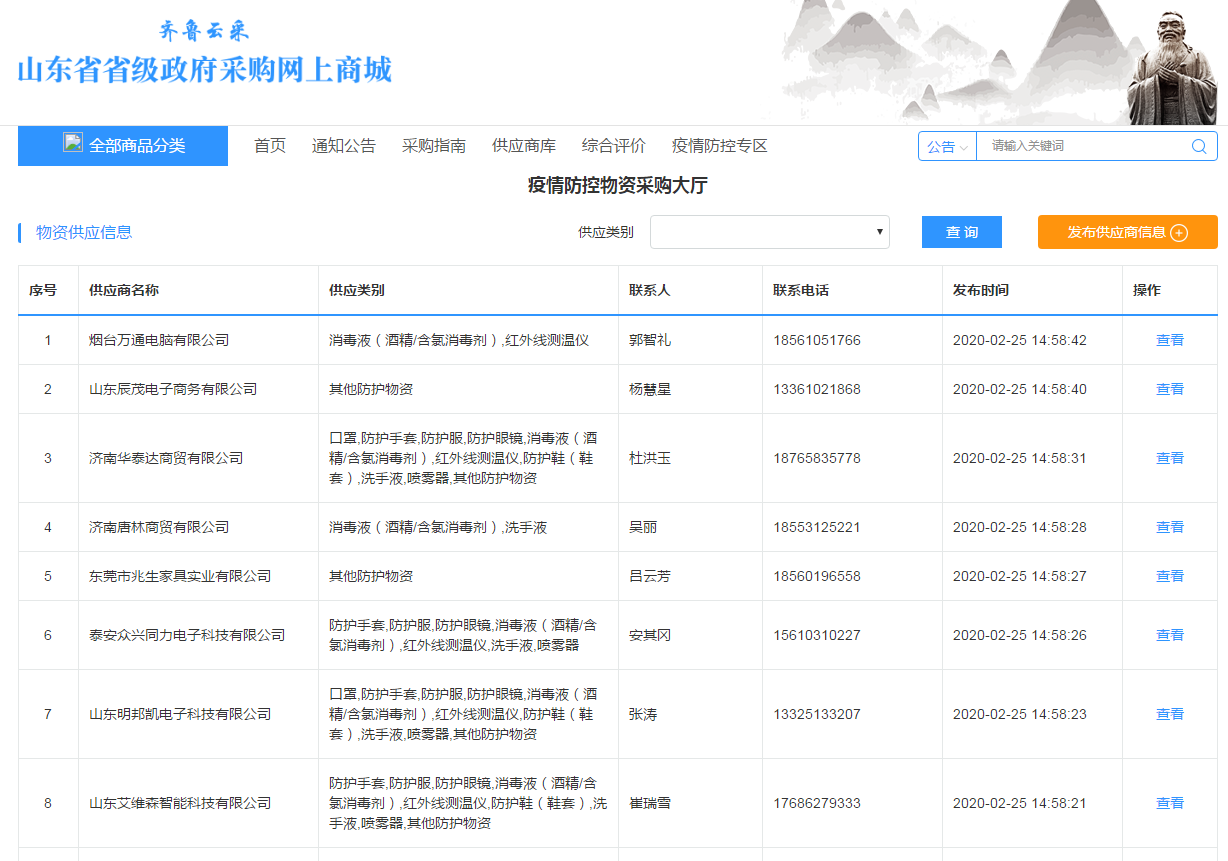This screenshot has height=861, width=1228.
Task: Open the 通知公告 menu item
Action: pyautogui.click(x=343, y=146)
